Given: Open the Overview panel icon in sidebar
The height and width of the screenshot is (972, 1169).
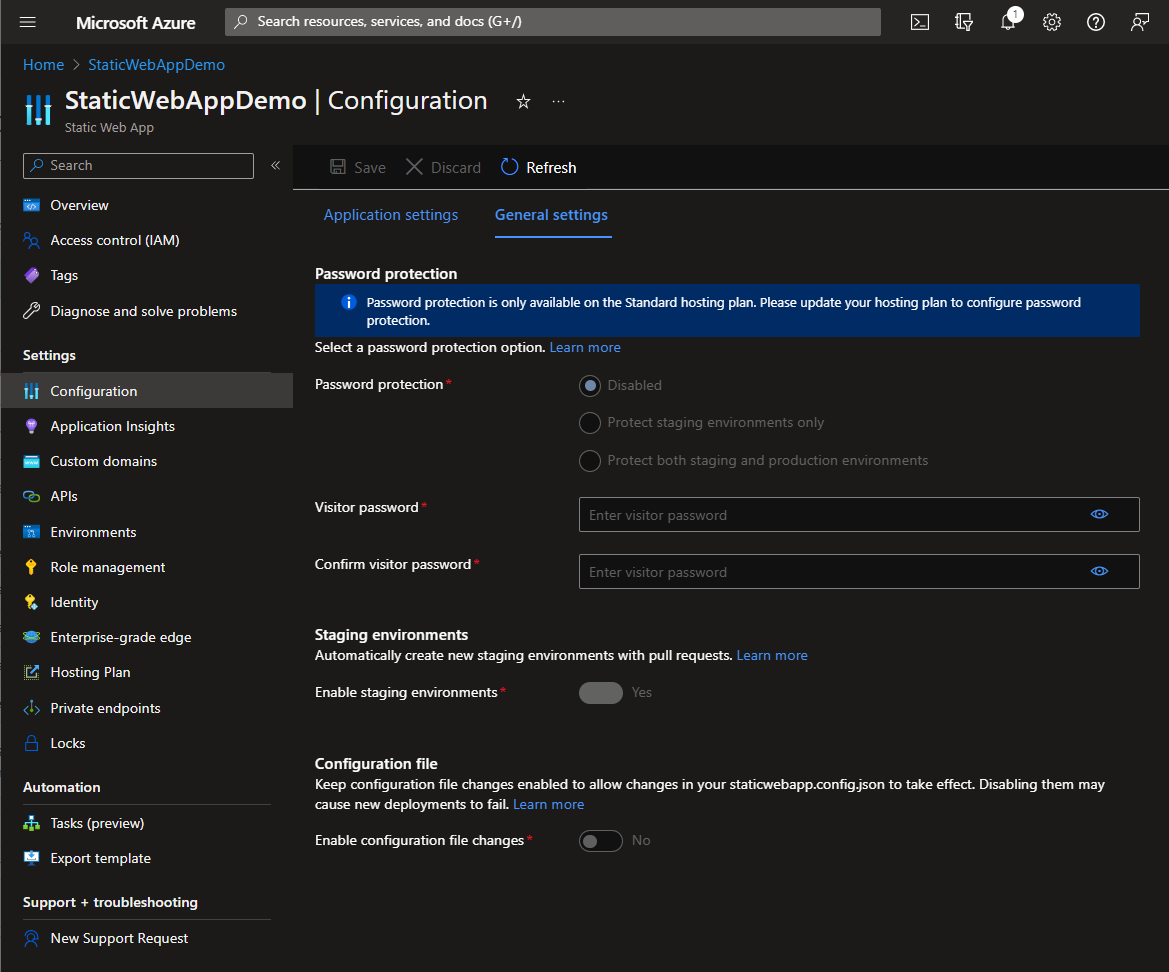Looking at the screenshot, I should coord(33,205).
